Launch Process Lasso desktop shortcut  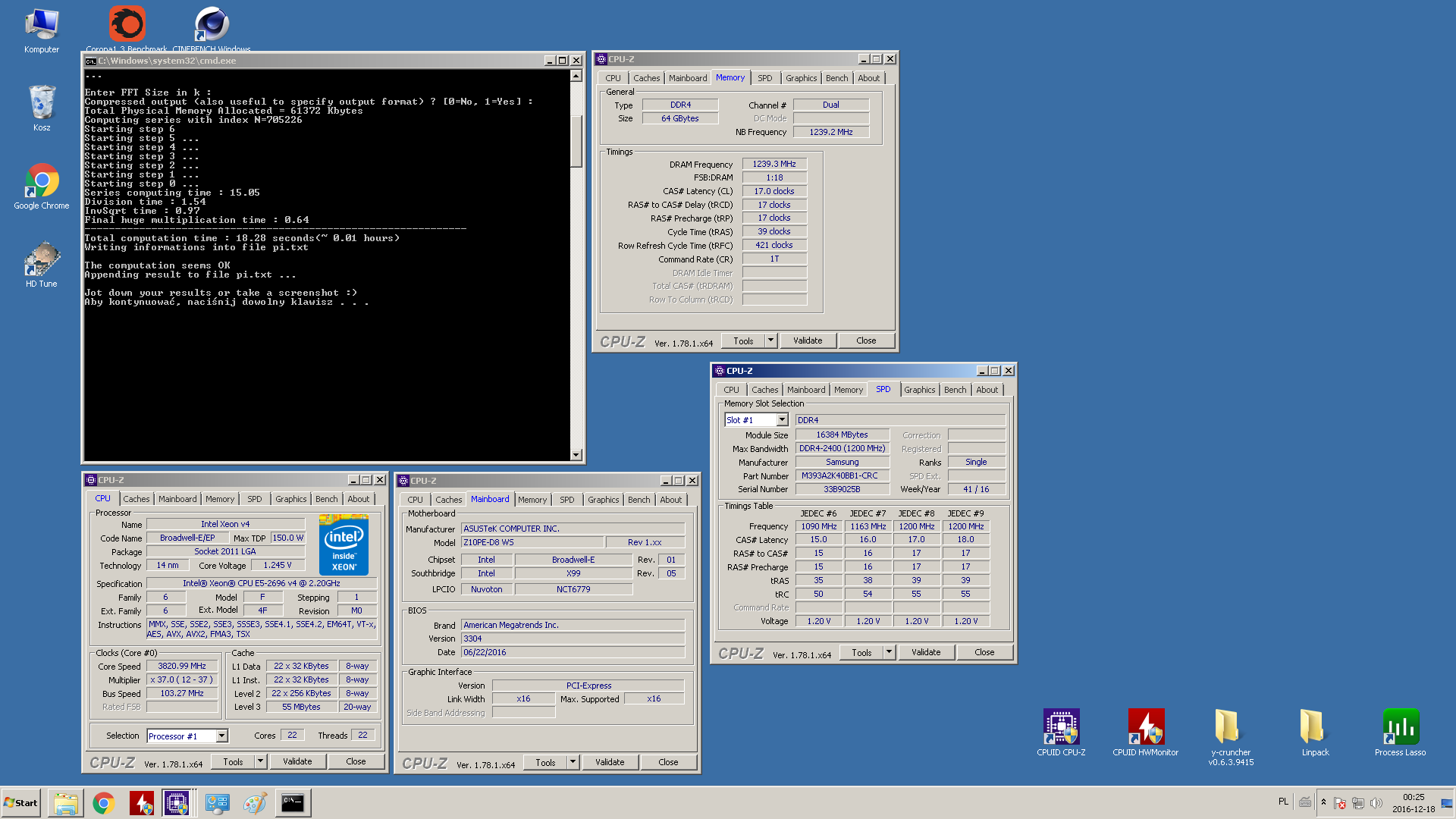pyautogui.click(x=1400, y=733)
